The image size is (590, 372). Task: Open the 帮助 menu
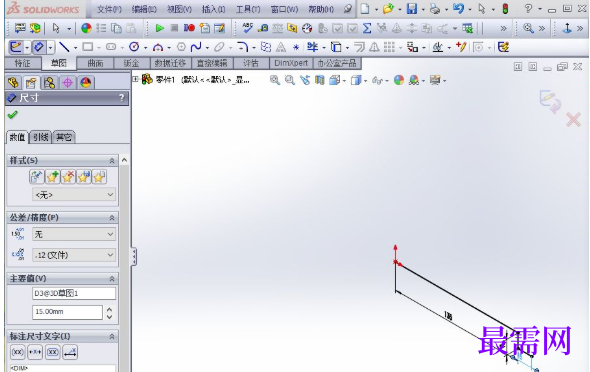[x=321, y=9]
